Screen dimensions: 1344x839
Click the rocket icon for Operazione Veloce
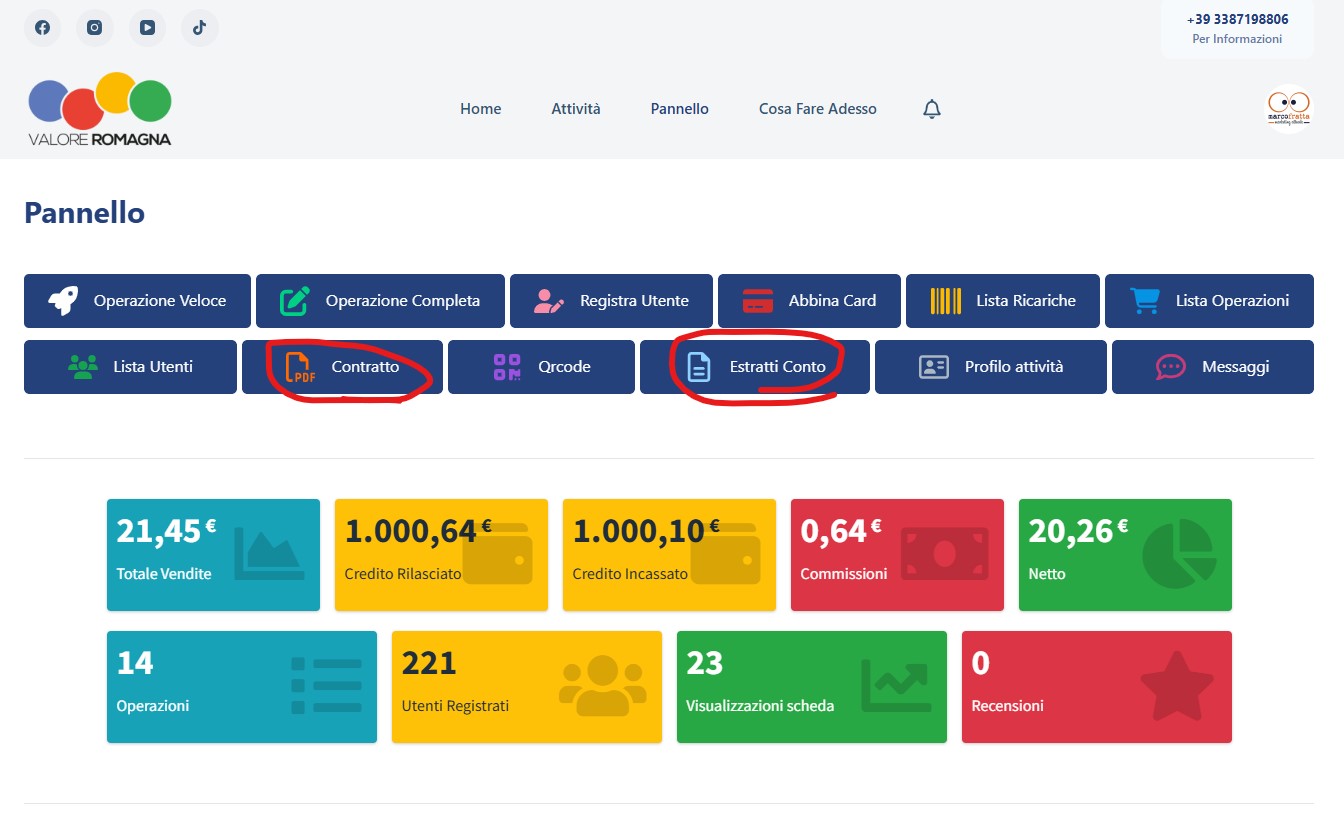(x=64, y=301)
